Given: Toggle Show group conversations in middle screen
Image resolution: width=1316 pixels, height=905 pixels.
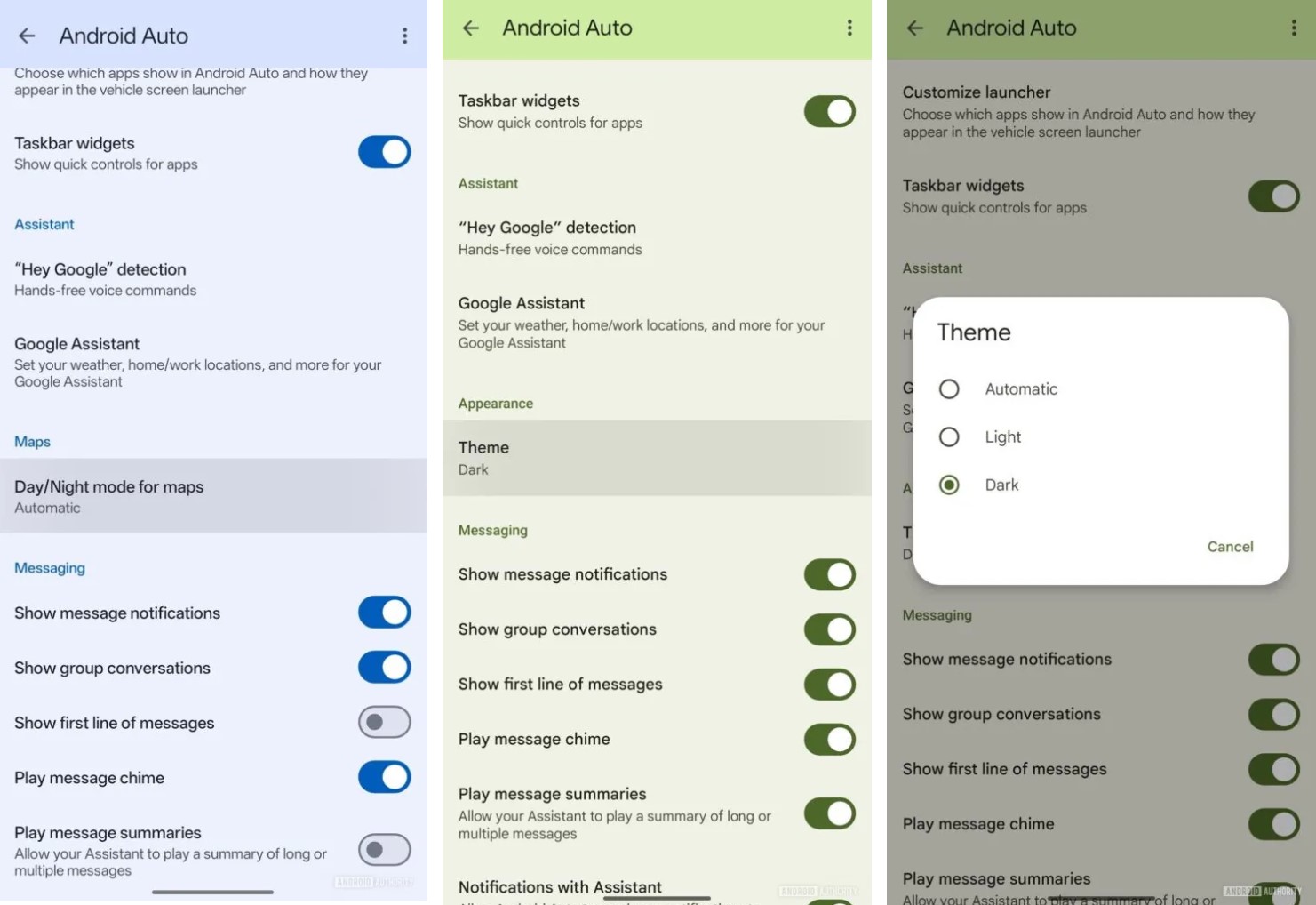Looking at the screenshot, I should [830, 629].
